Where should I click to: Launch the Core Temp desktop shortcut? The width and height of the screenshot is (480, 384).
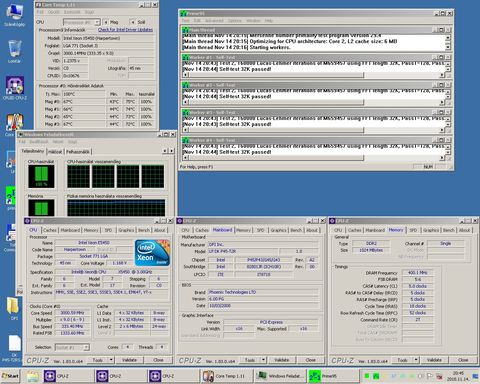pyautogui.click(x=14, y=123)
